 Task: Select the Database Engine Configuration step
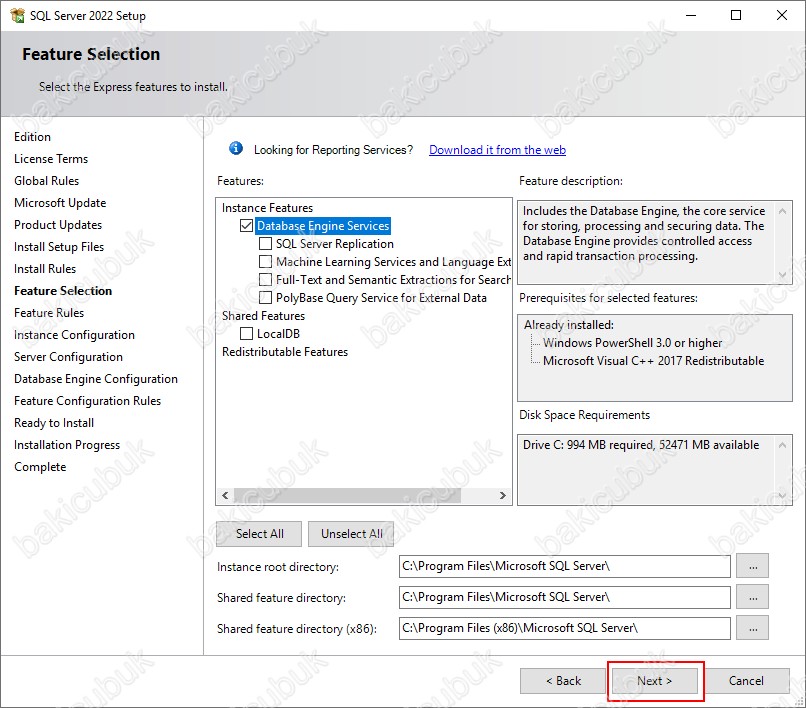[x=96, y=379]
